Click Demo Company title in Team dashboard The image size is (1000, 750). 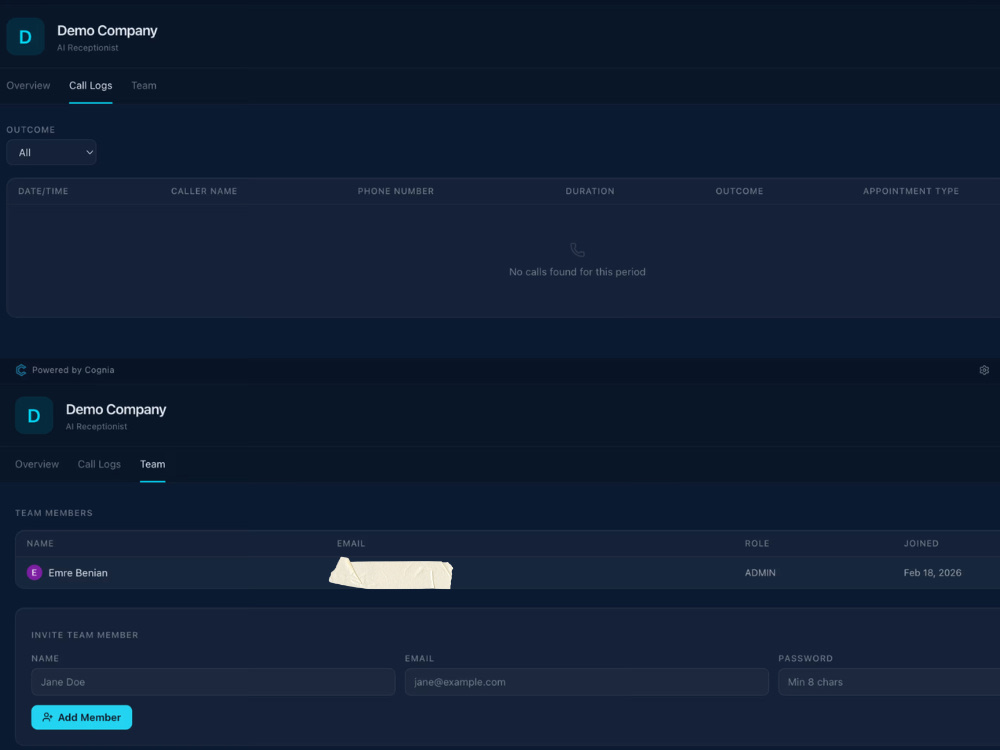point(116,409)
